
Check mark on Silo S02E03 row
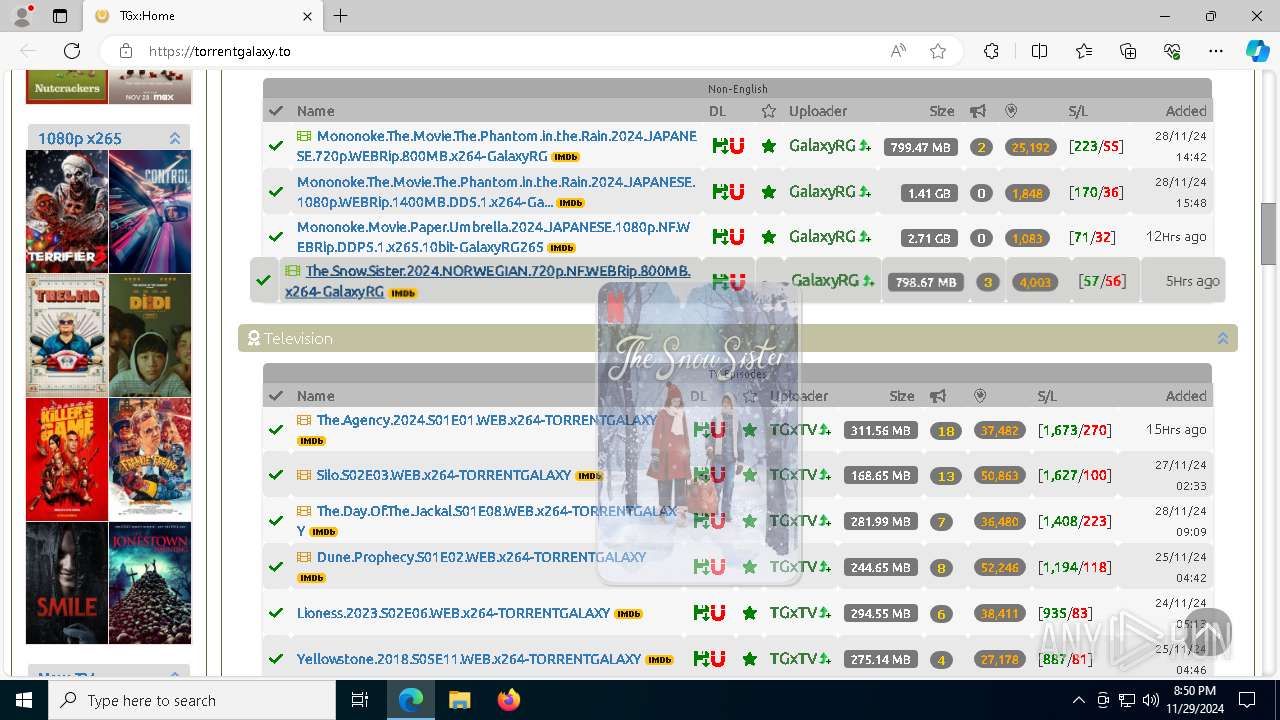coord(276,476)
